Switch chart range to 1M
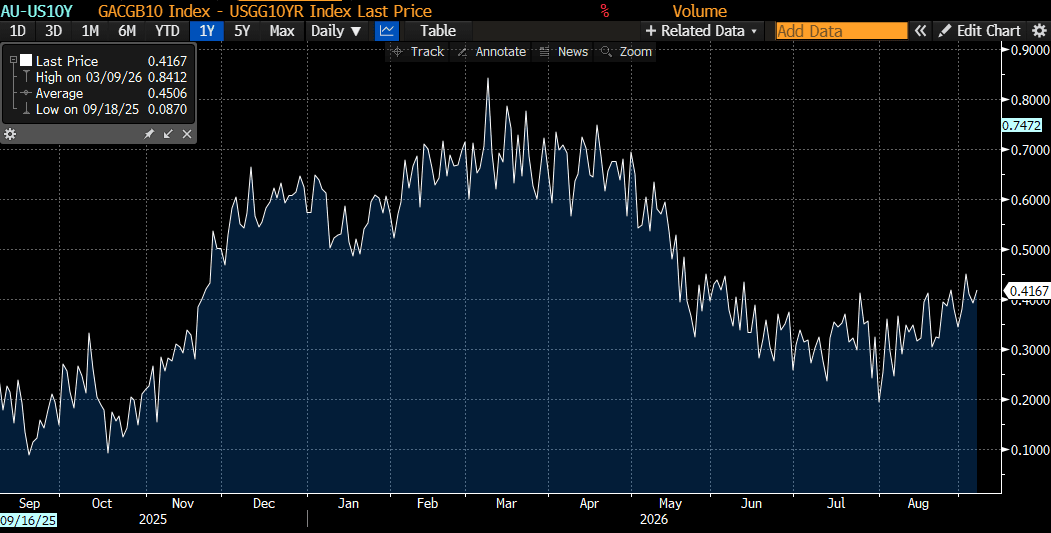The width and height of the screenshot is (1051, 533). pyautogui.click(x=90, y=31)
